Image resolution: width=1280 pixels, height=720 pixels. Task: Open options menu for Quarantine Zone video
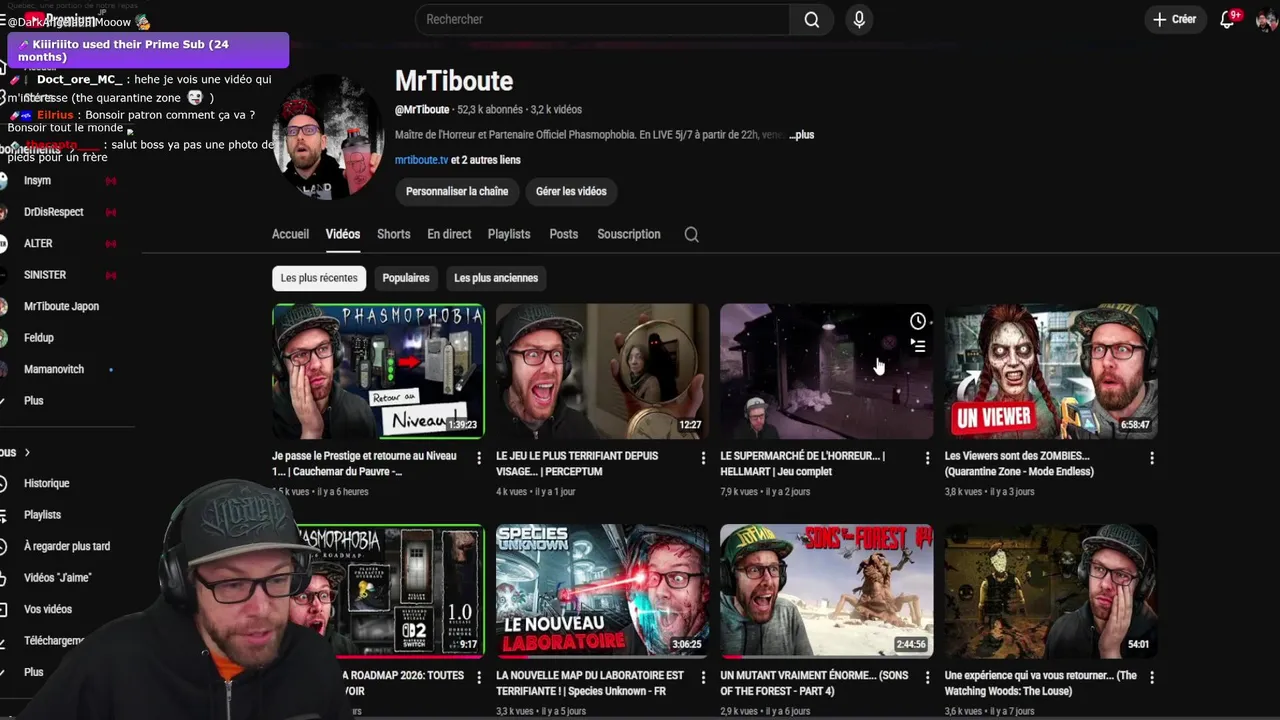click(x=1151, y=458)
